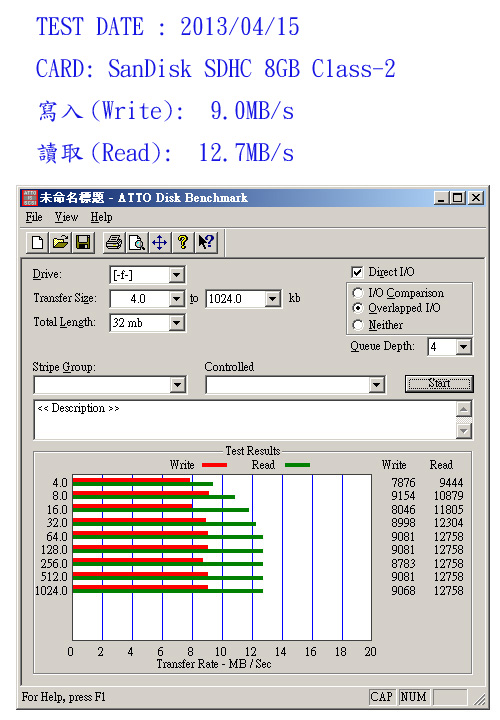Open the Controlled dropdown
The width and height of the screenshot is (500, 720).
coord(376,385)
